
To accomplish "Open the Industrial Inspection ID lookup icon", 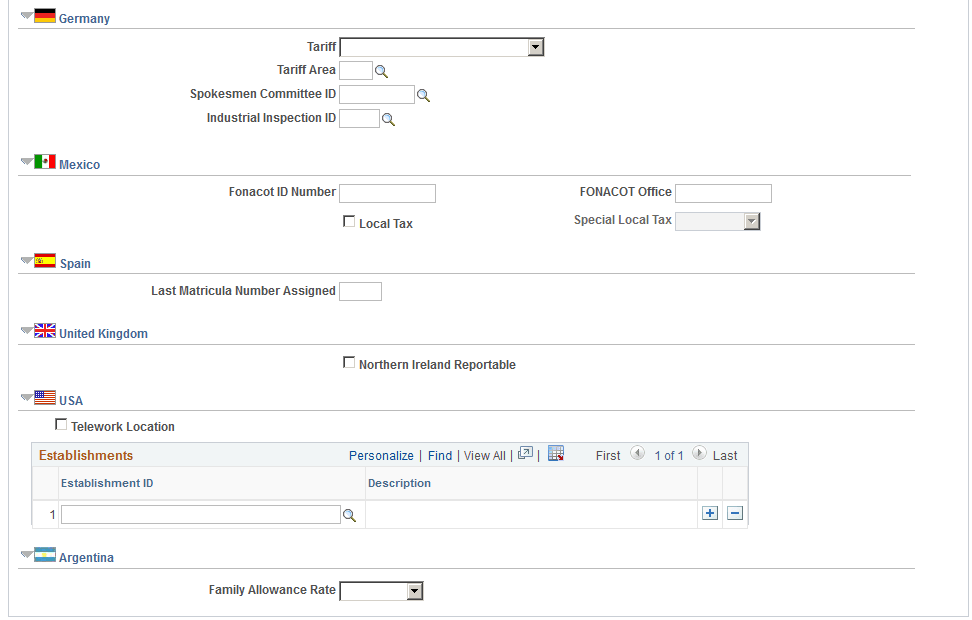I will pos(388,118).
